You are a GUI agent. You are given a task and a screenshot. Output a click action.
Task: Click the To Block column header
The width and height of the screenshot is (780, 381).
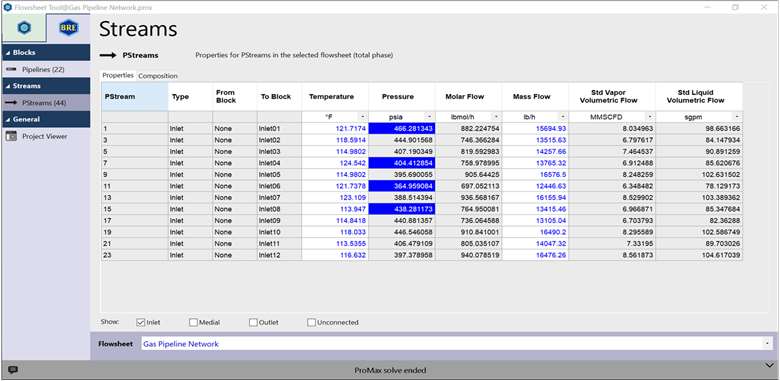280,96
